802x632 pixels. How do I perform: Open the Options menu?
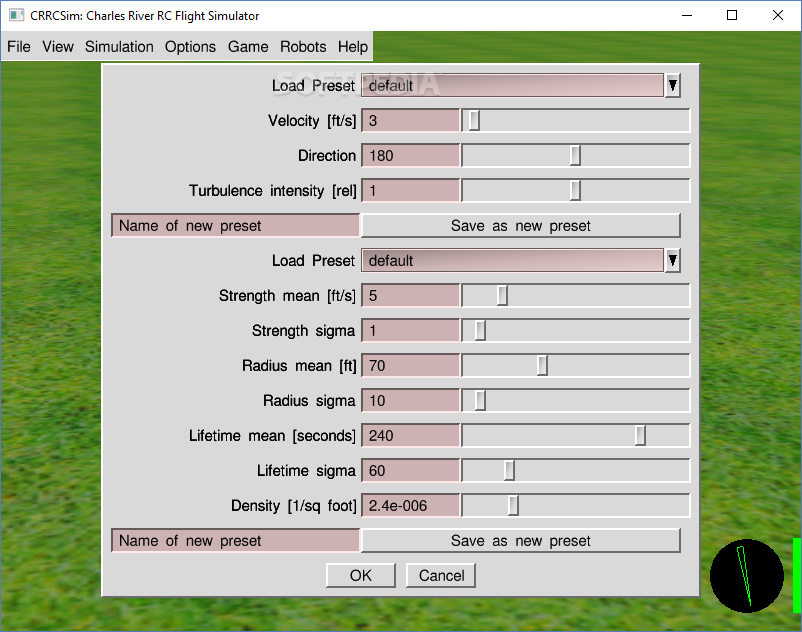(x=190, y=47)
